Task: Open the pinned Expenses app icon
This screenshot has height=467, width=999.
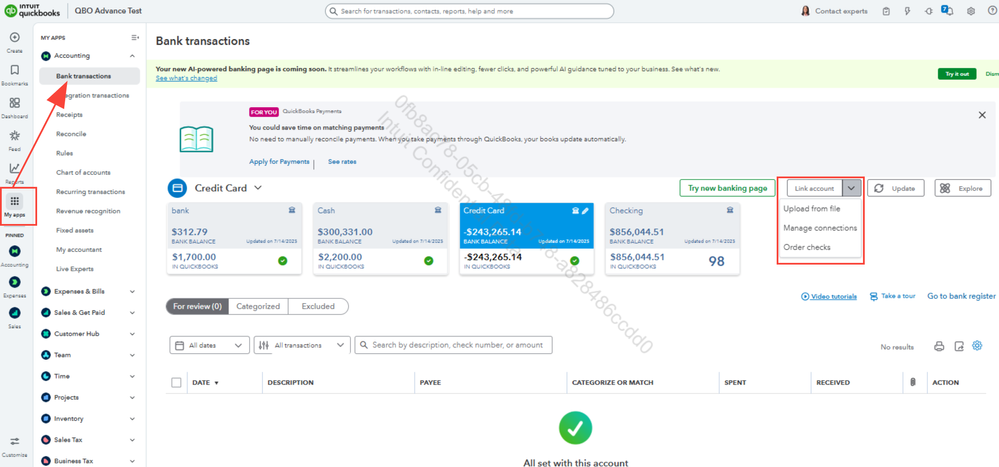Action: (x=15, y=282)
